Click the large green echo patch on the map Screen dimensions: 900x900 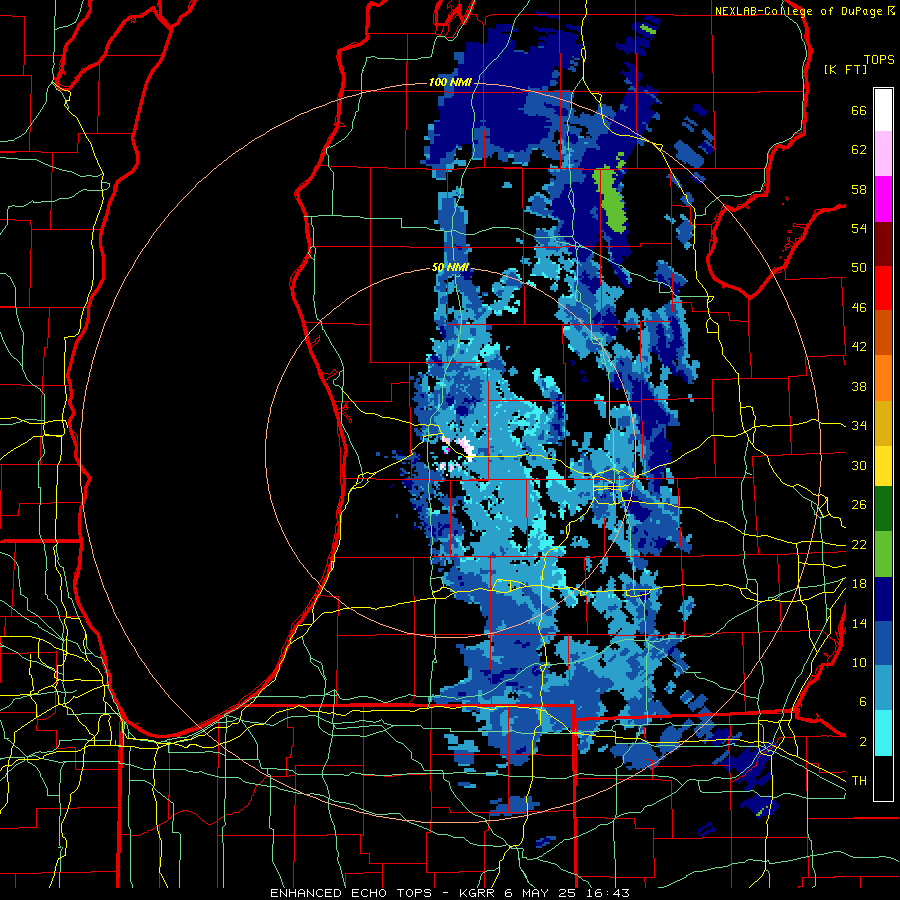tap(611, 200)
